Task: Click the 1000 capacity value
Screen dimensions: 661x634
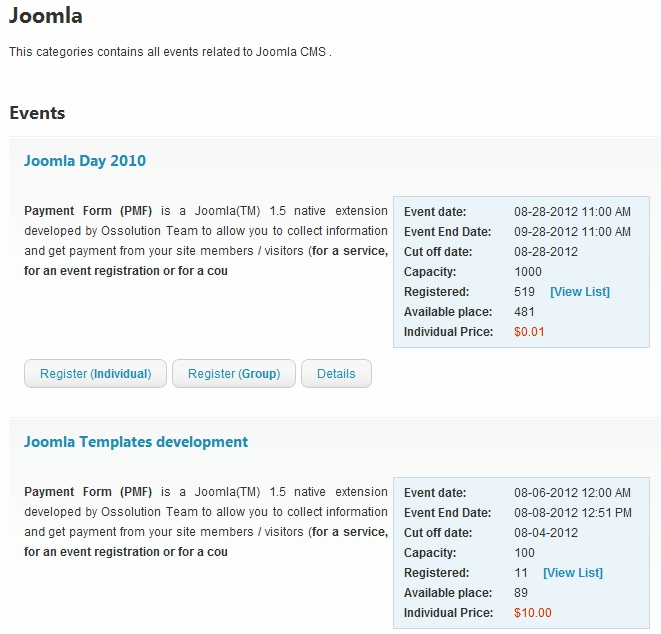Action: pos(528,272)
